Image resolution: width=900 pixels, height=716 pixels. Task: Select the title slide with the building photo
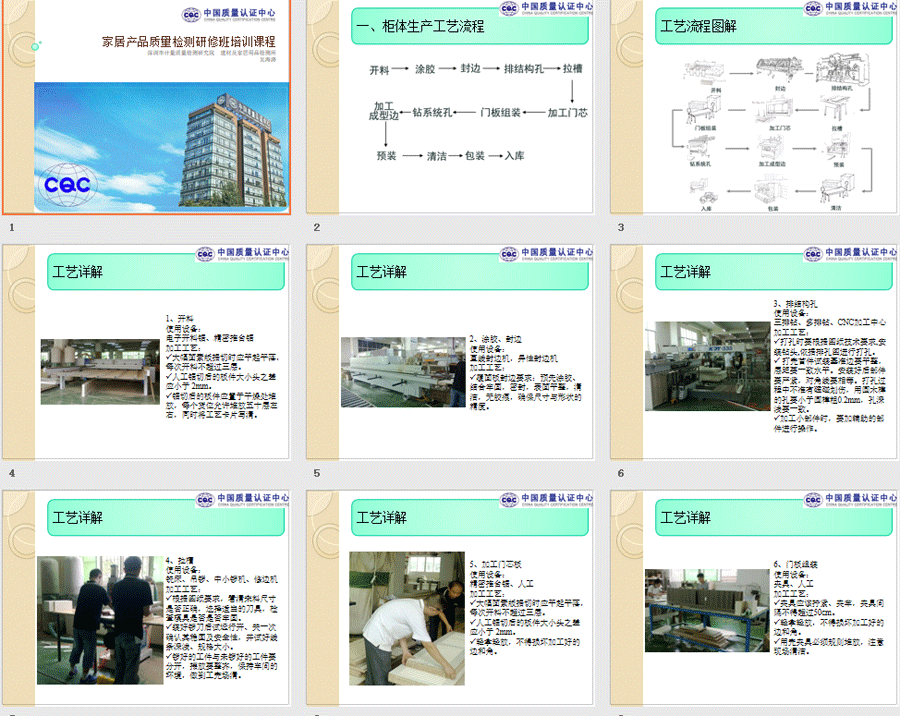[x=145, y=107]
